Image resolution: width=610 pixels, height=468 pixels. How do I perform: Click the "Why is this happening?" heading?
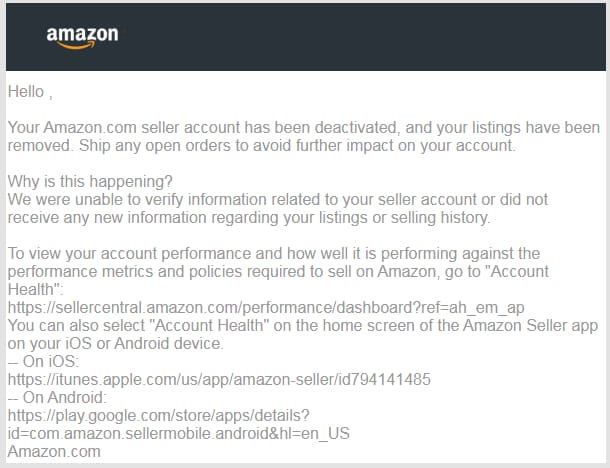[x=90, y=182]
